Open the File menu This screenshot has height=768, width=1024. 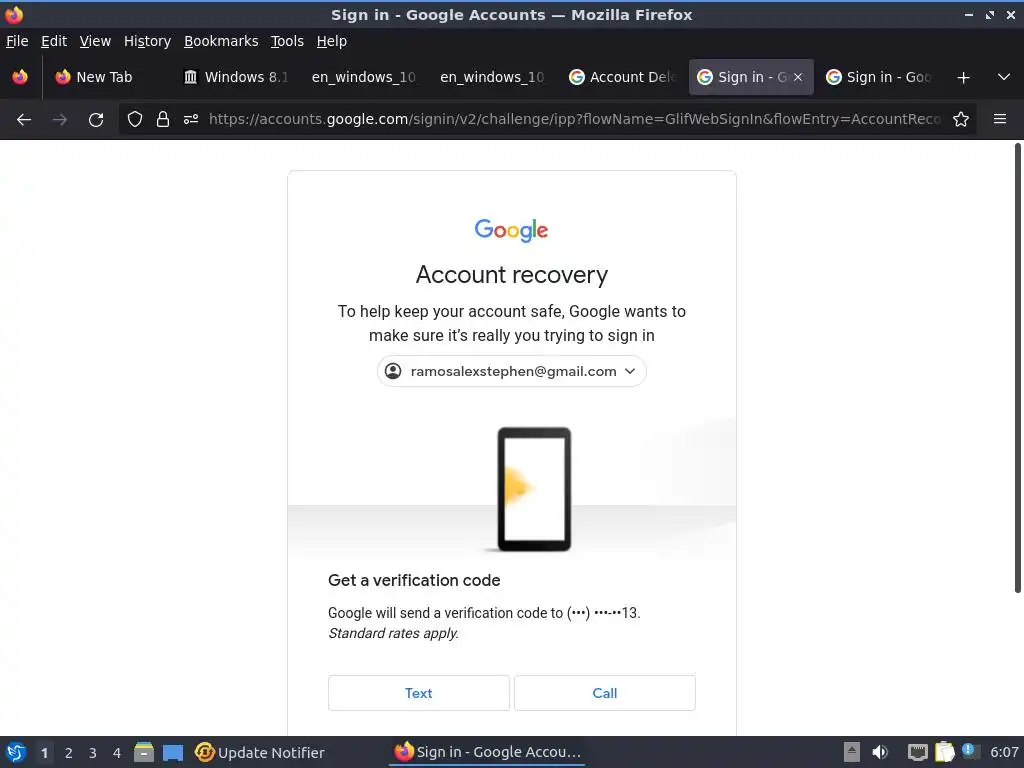click(x=17, y=41)
